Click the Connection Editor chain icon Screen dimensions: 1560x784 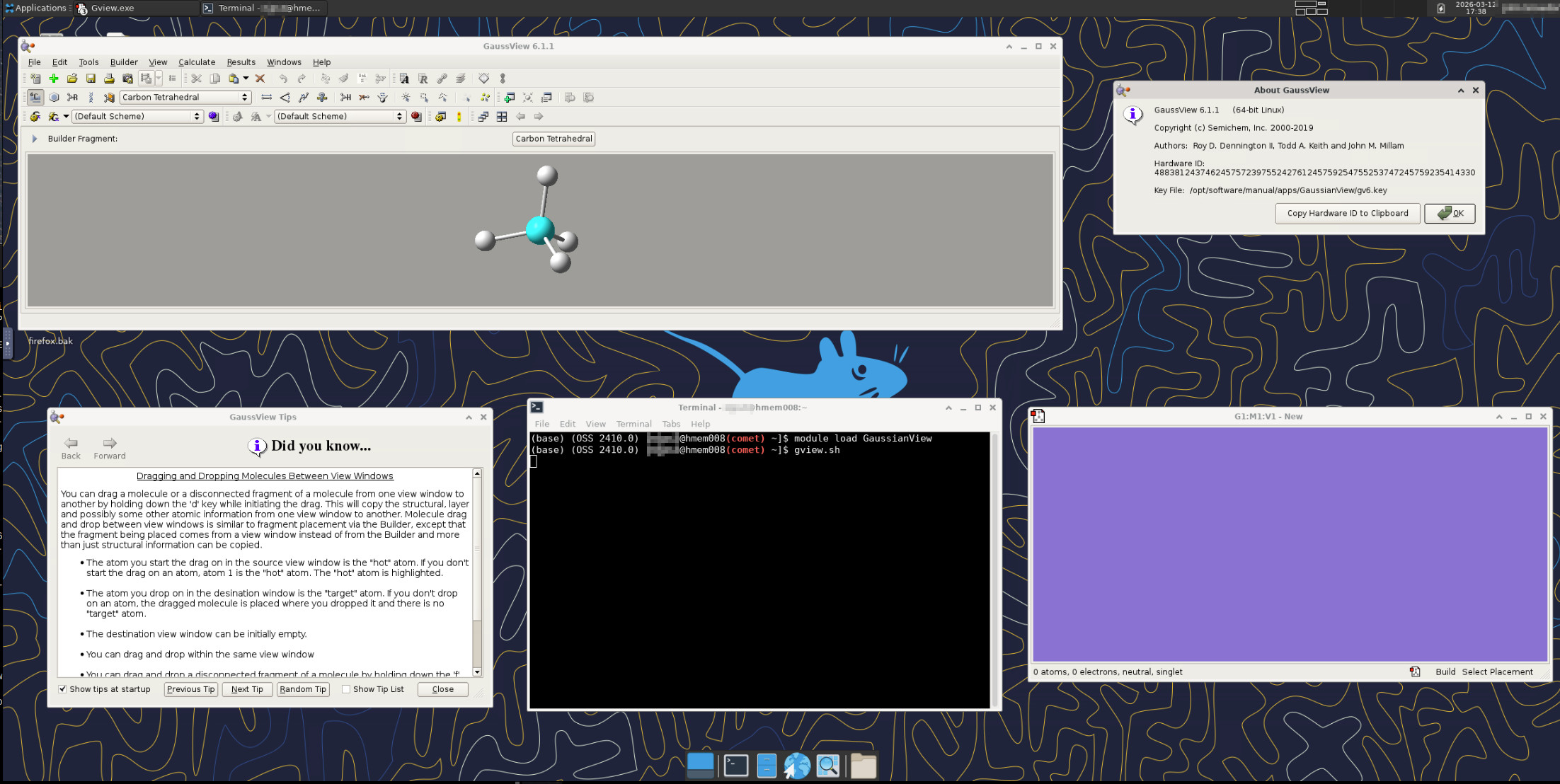tap(442, 79)
